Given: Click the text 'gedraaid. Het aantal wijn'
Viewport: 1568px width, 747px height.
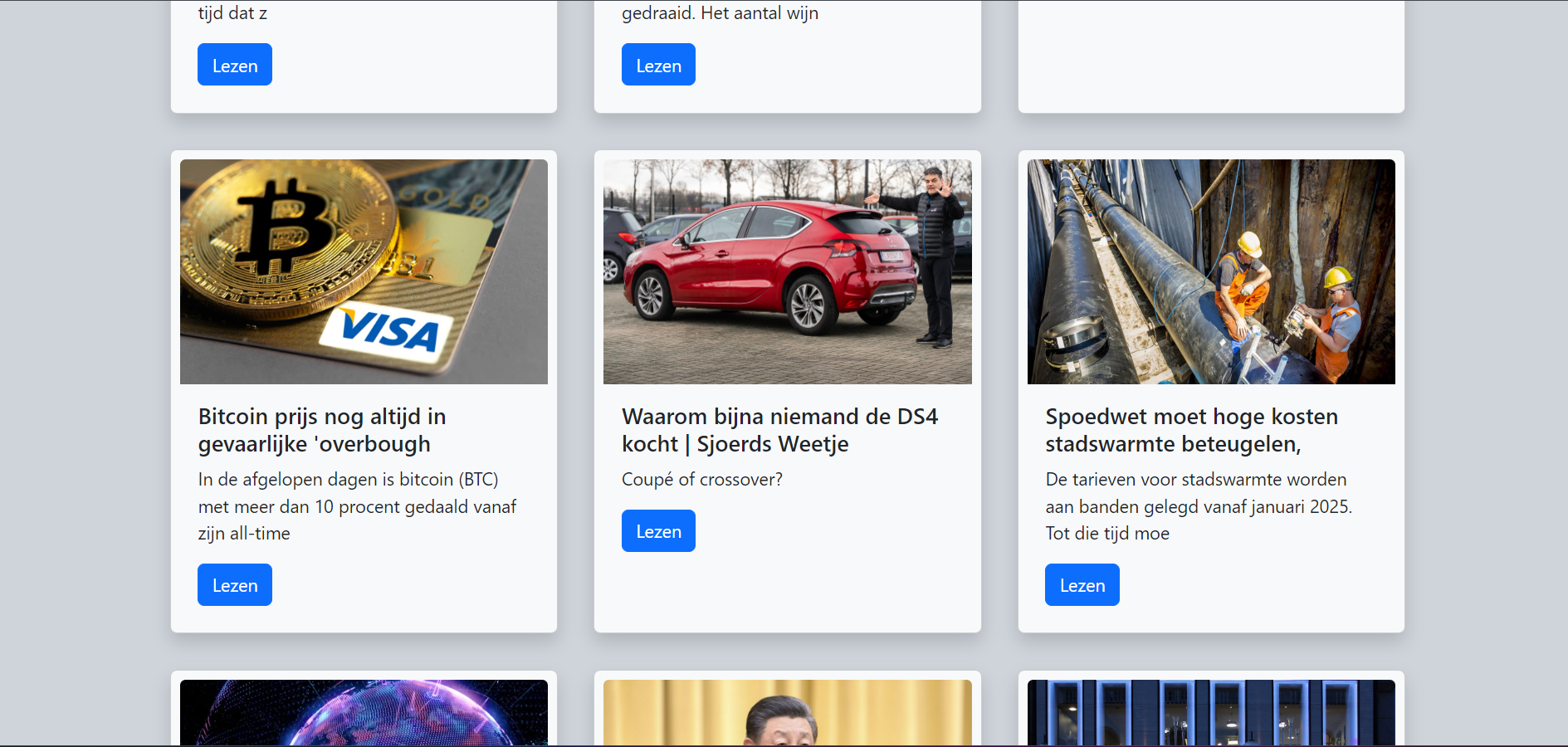Looking at the screenshot, I should click(720, 12).
